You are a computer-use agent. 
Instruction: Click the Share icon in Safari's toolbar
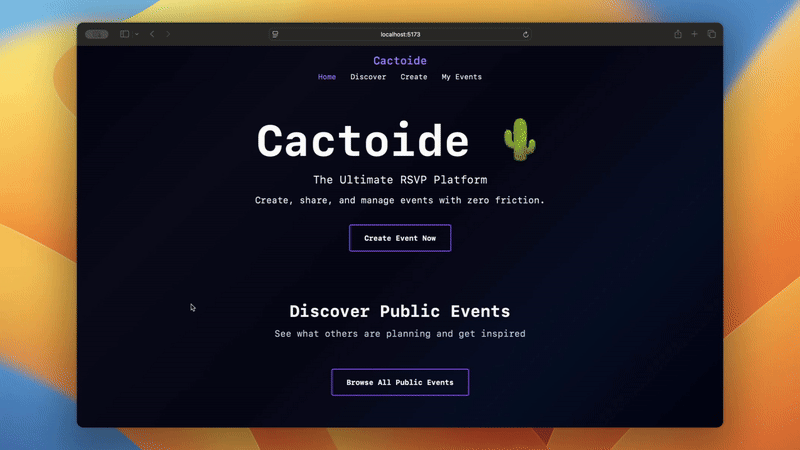tap(678, 34)
